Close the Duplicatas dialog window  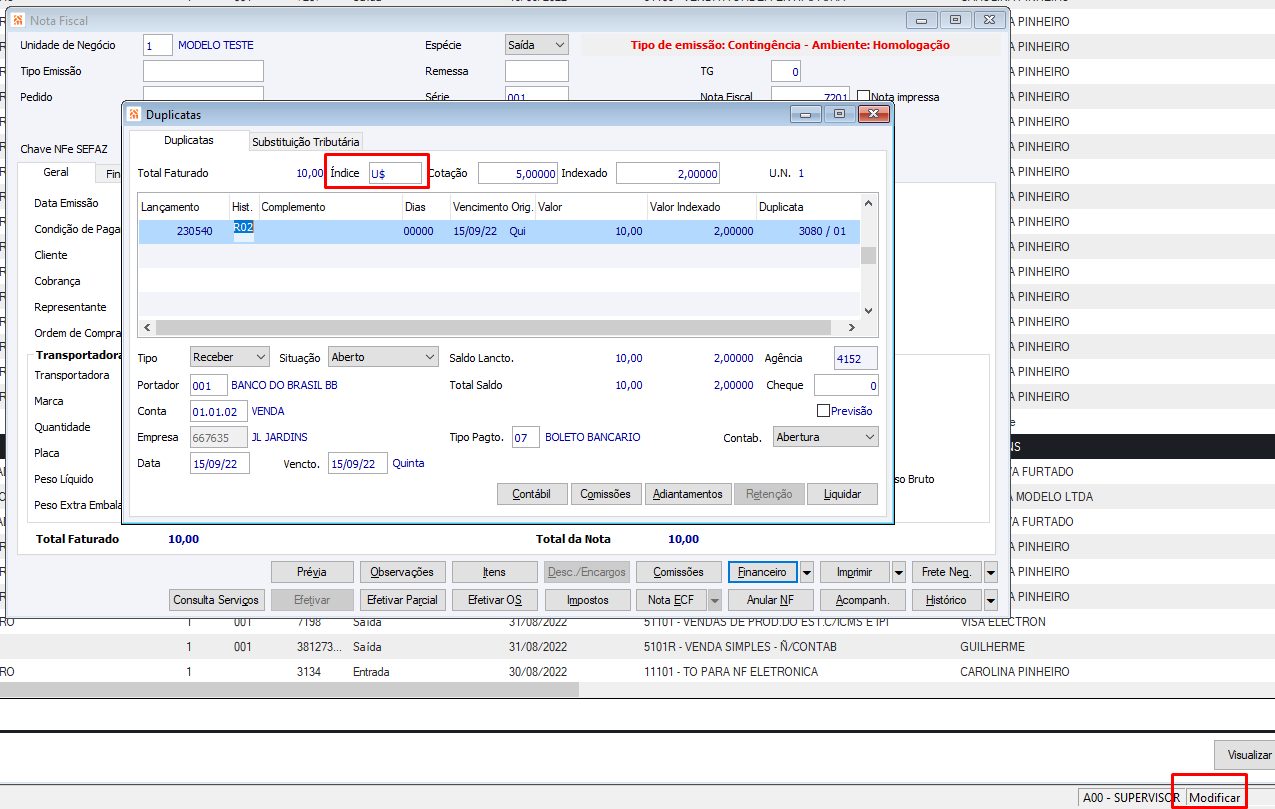(873, 114)
